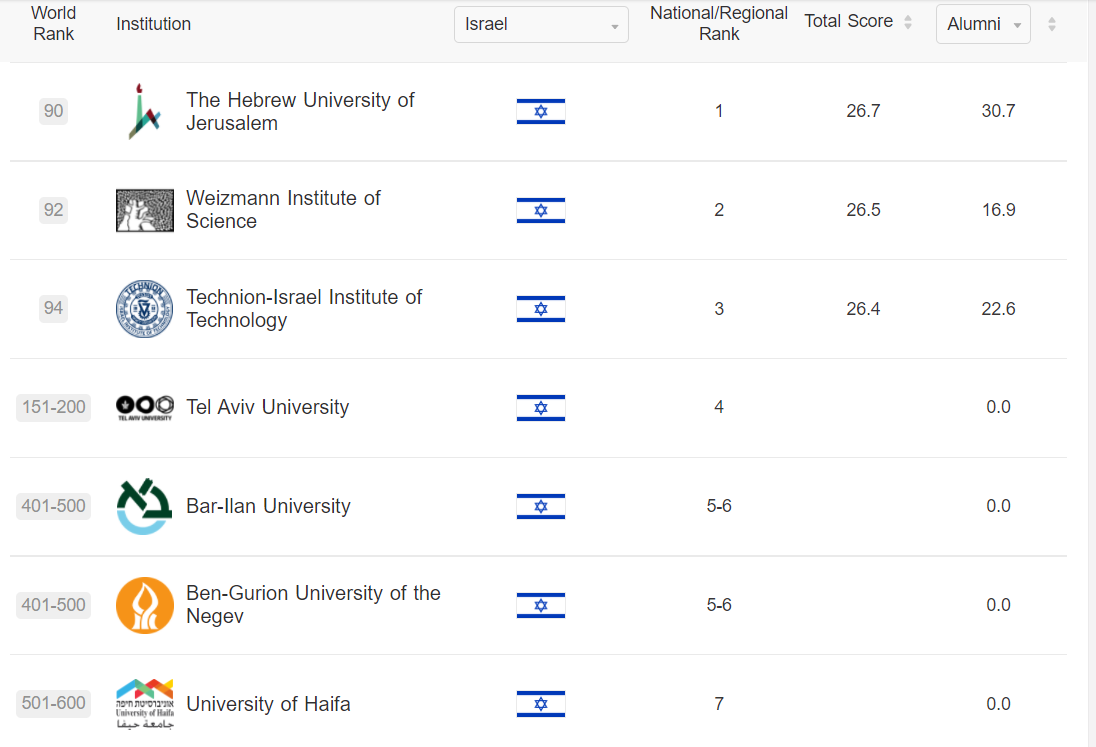Click the Hebrew University of Jerusalem logo
Viewport: 1096px width, 747px height.
tap(144, 111)
